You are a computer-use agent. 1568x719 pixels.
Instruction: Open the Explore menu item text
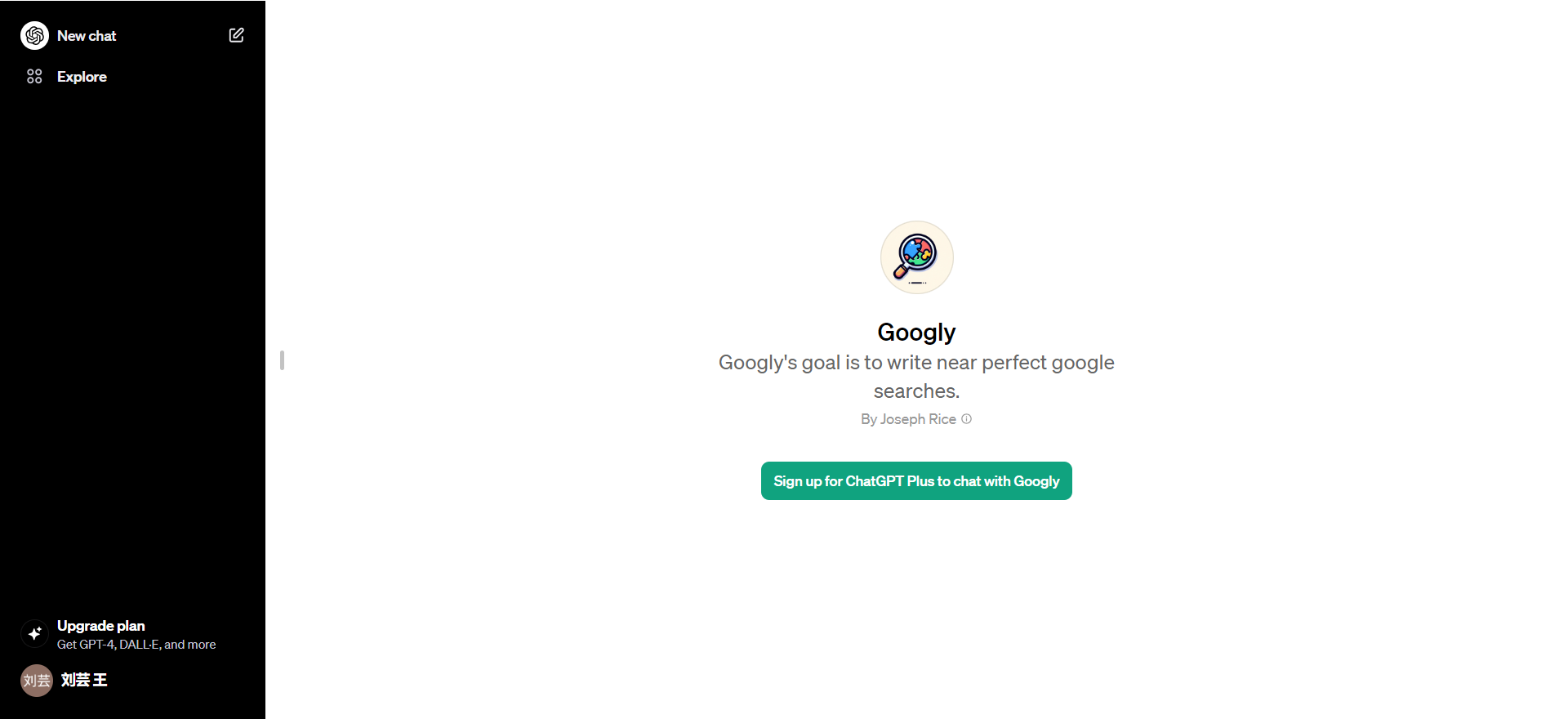(82, 77)
